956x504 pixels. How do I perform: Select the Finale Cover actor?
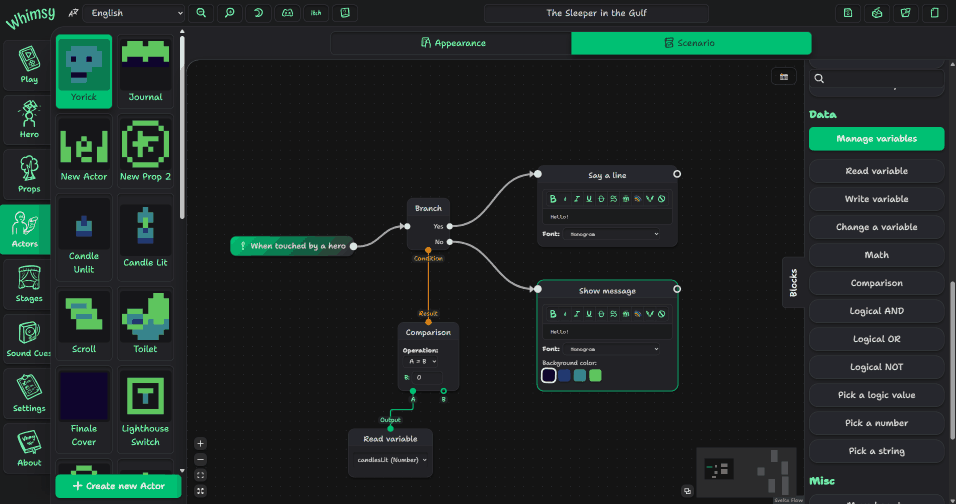pos(84,410)
